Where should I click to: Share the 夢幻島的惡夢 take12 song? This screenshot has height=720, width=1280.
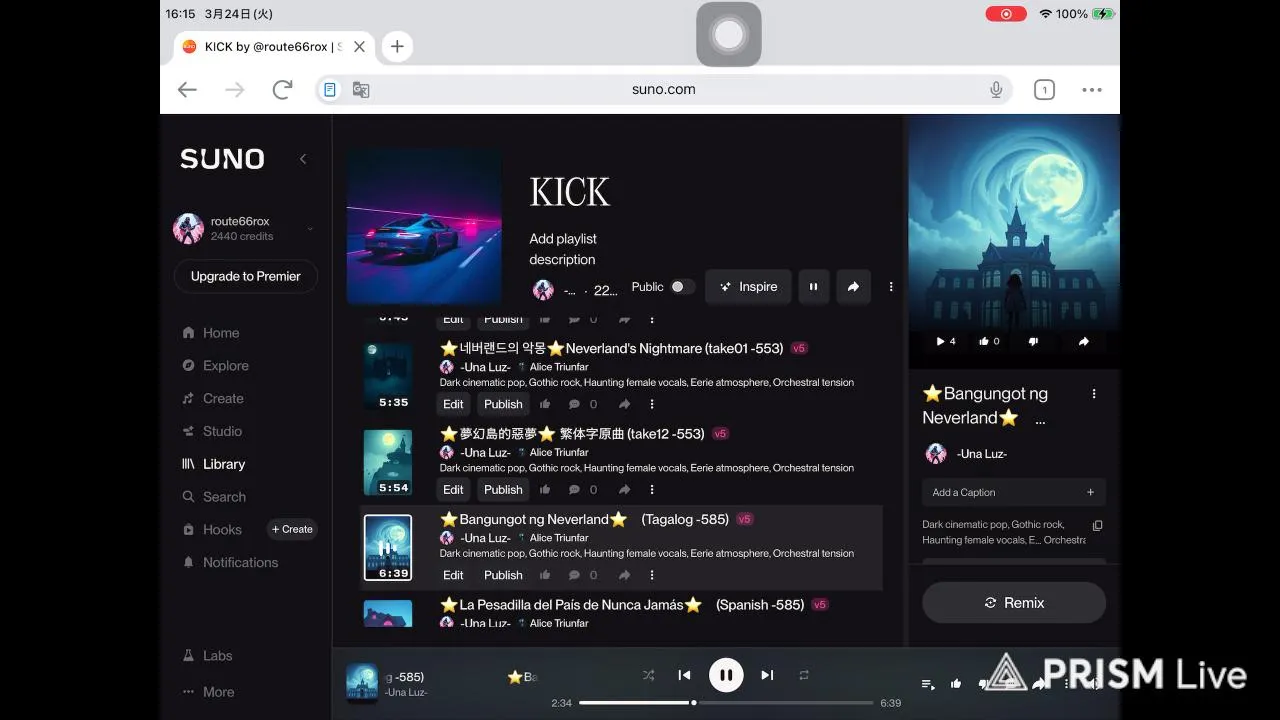tap(624, 489)
